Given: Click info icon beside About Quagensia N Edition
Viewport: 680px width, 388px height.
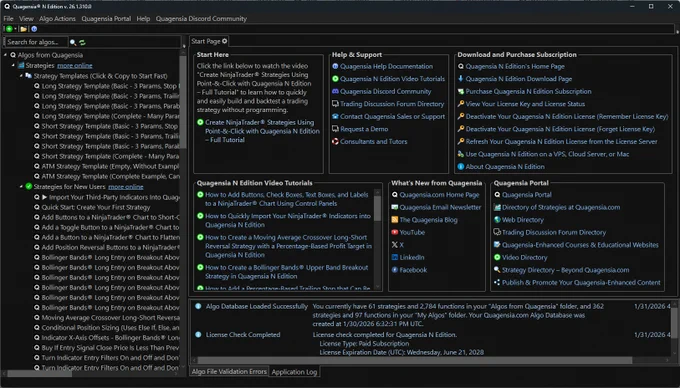Looking at the screenshot, I should [x=461, y=167].
